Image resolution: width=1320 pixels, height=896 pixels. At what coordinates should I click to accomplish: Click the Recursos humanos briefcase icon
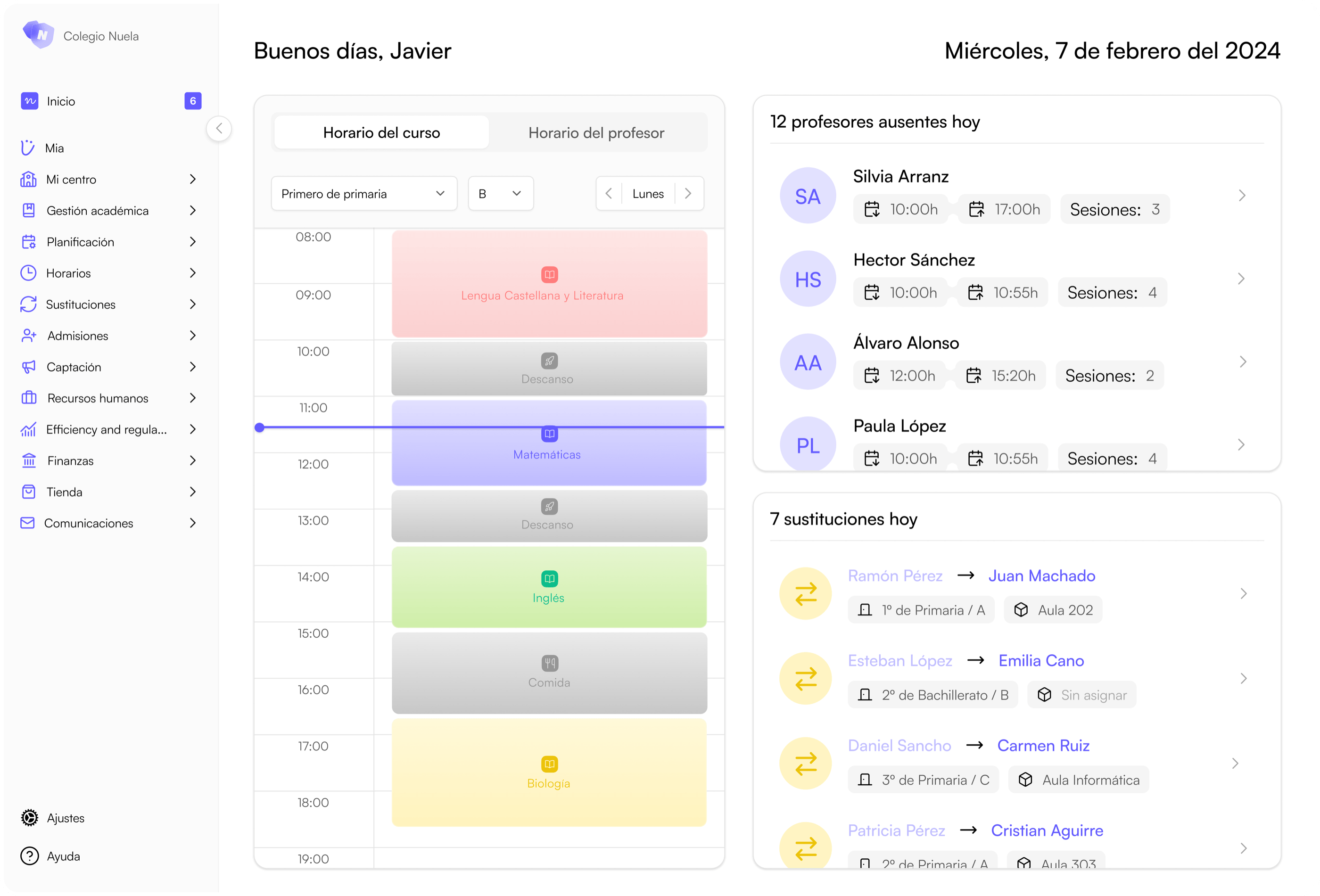28,398
